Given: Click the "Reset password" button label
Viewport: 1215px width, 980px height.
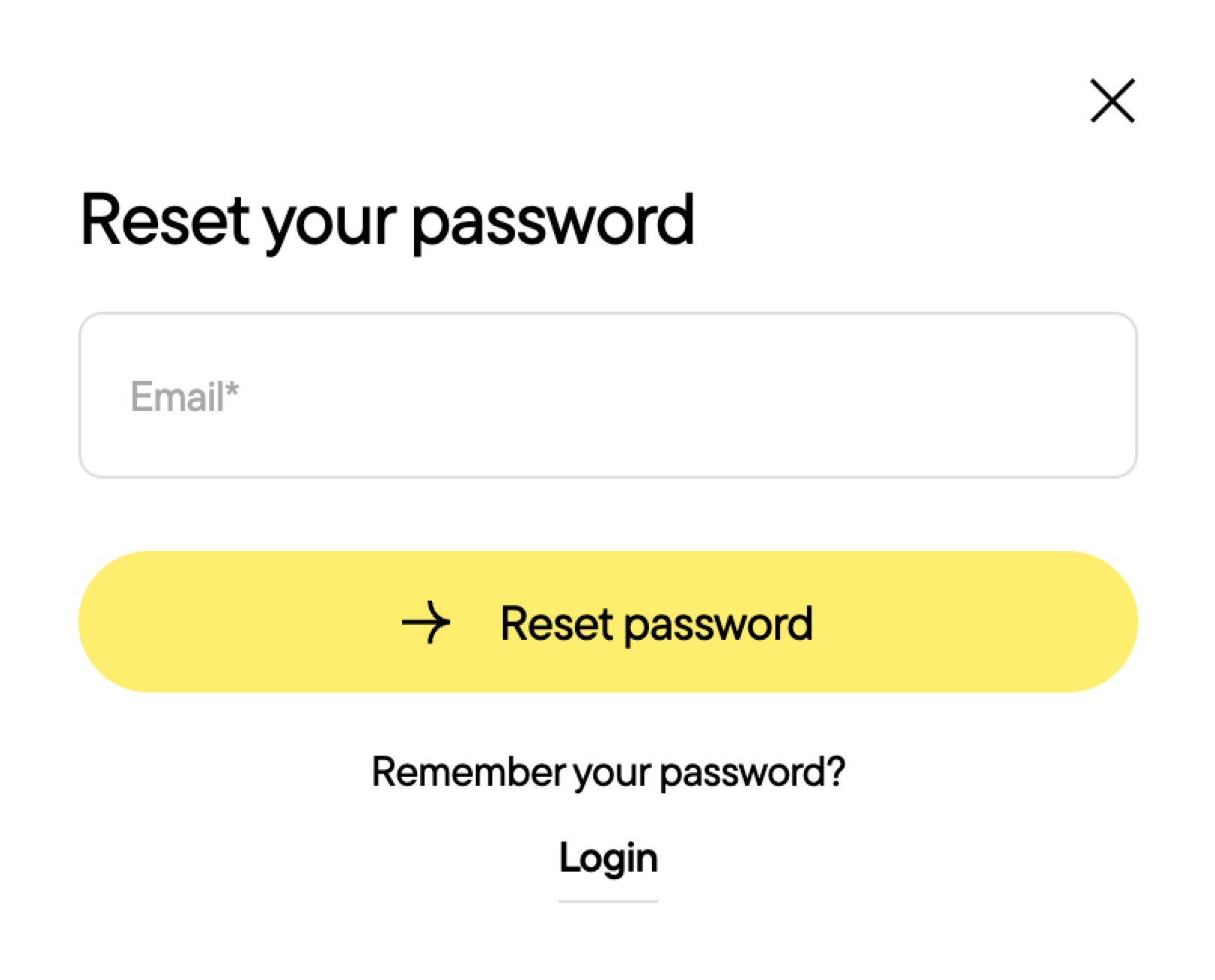Looking at the screenshot, I should coord(656,623).
